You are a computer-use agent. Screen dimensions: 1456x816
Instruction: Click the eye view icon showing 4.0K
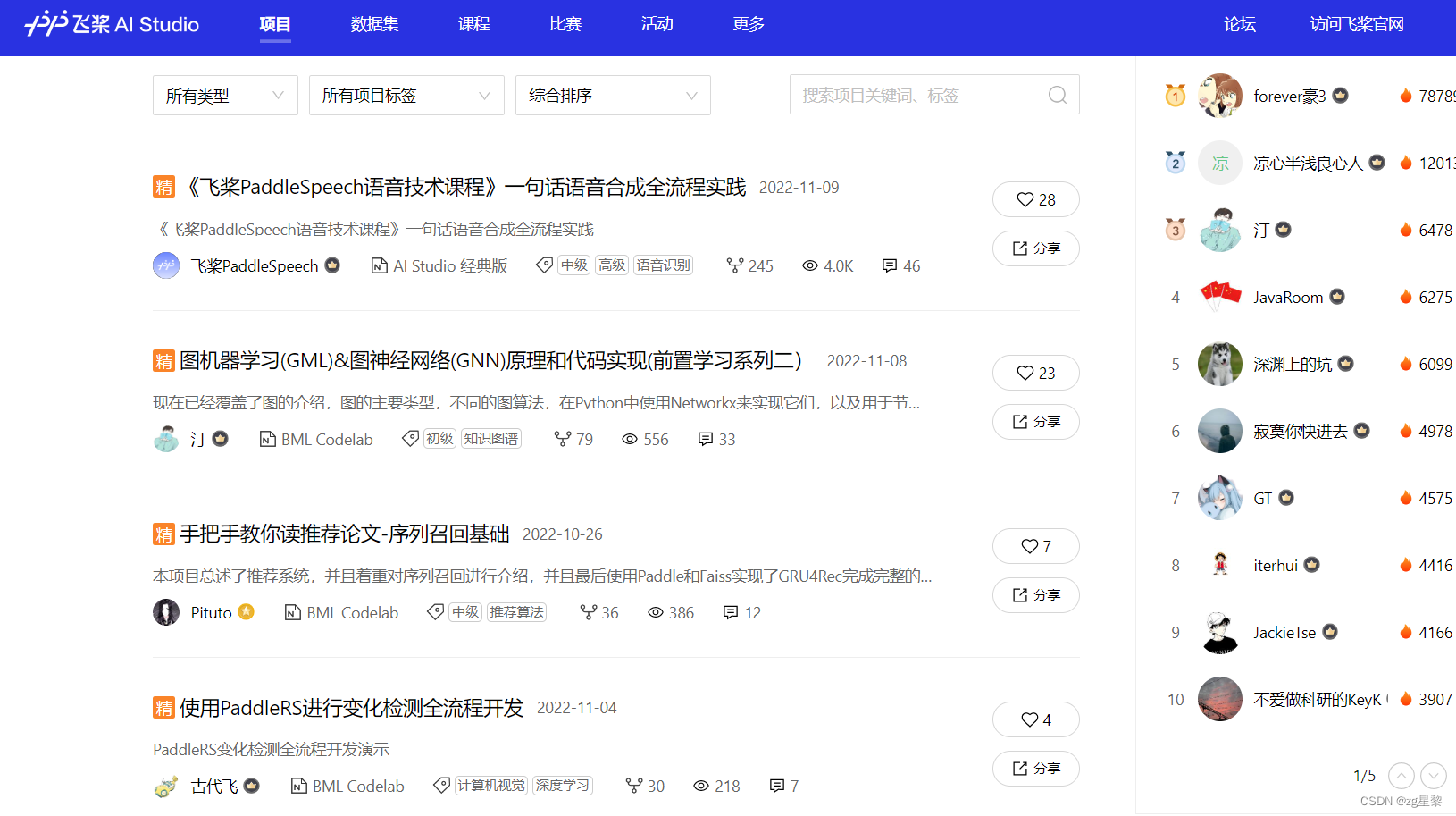click(x=809, y=265)
